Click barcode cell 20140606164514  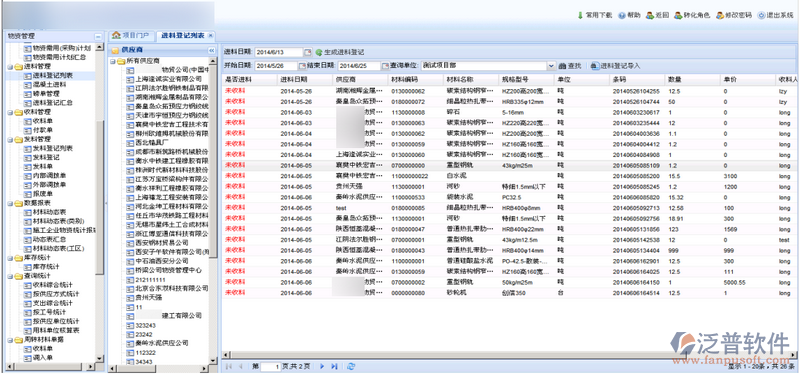point(636,293)
